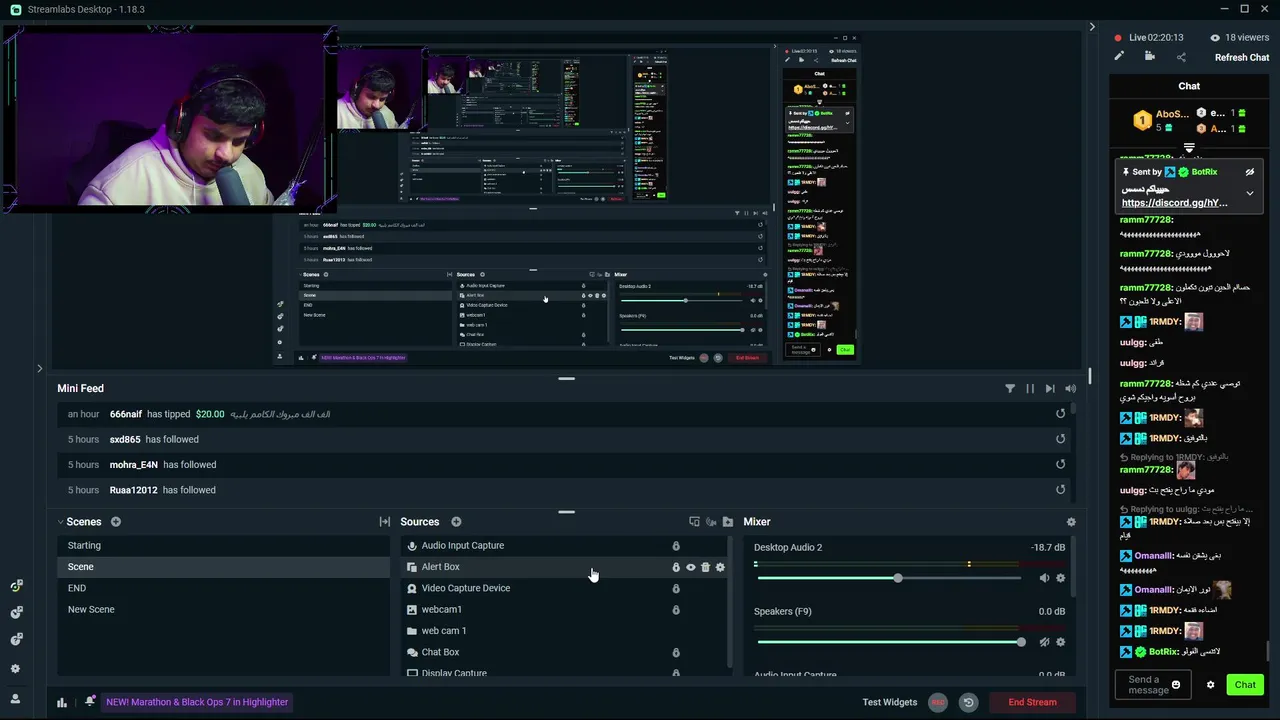Mute Mini Feed alert sounds
The image size is (1280, 720).
point(1071,388)
